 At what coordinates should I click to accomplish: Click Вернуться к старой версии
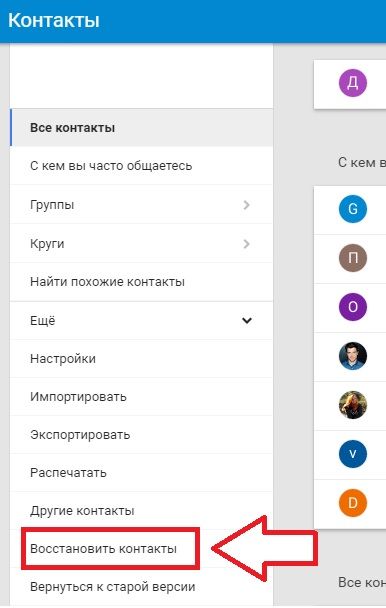pos(142,587)
